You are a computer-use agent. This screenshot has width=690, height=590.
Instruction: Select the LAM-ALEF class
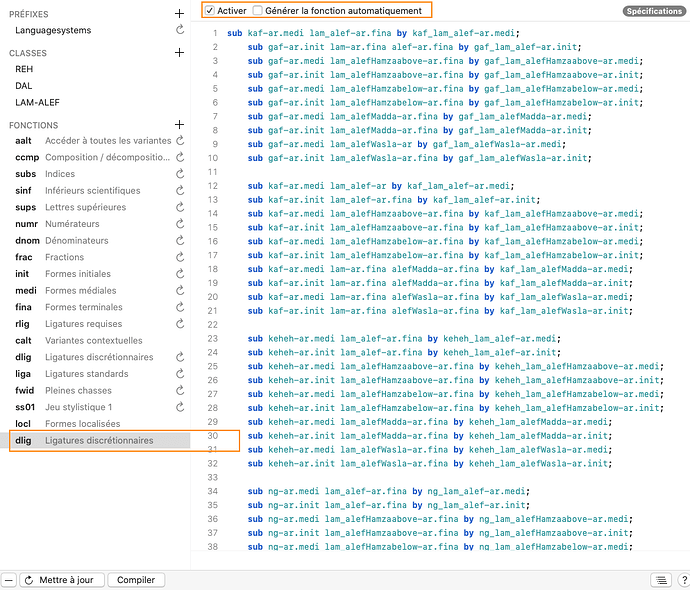(x=37, y=103)
